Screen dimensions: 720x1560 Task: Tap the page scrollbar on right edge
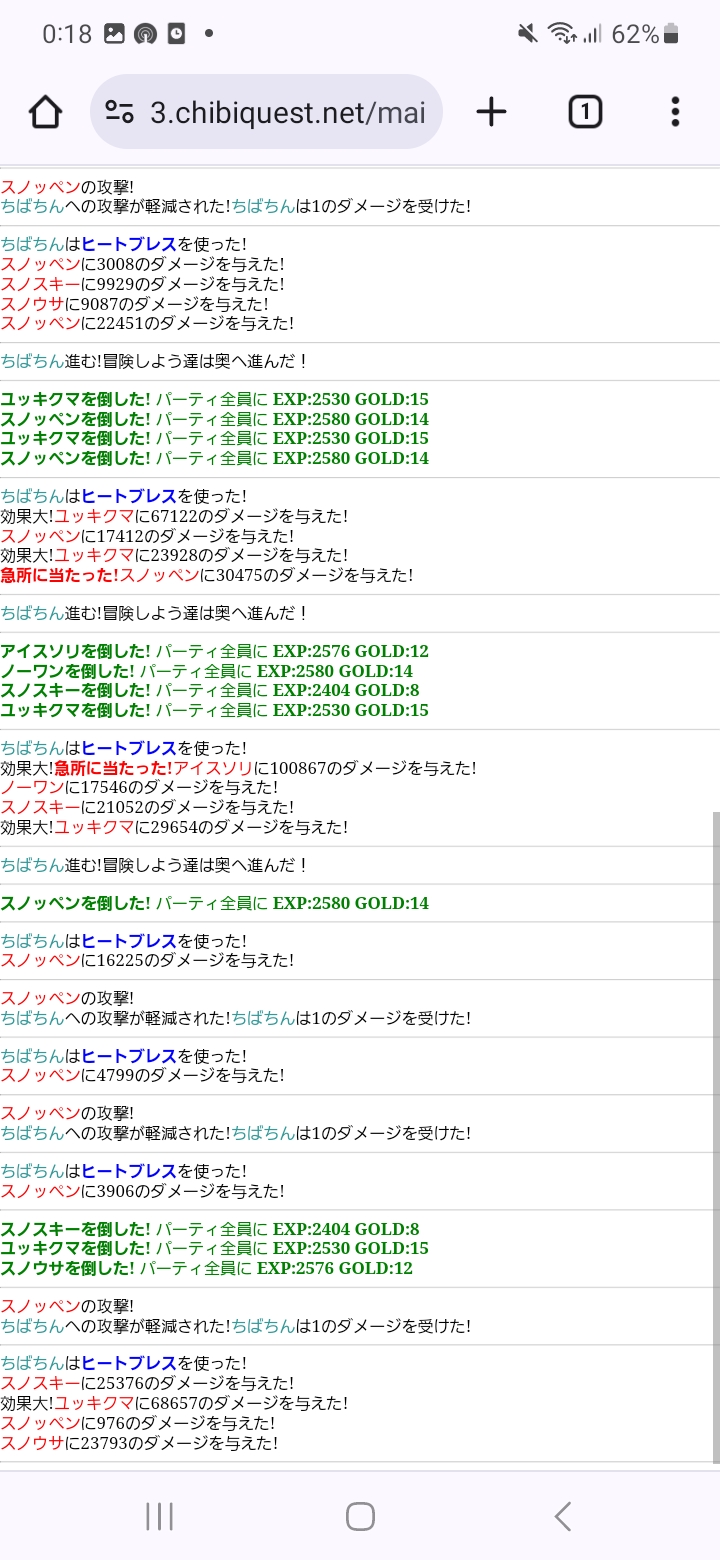click(715, 1136)
